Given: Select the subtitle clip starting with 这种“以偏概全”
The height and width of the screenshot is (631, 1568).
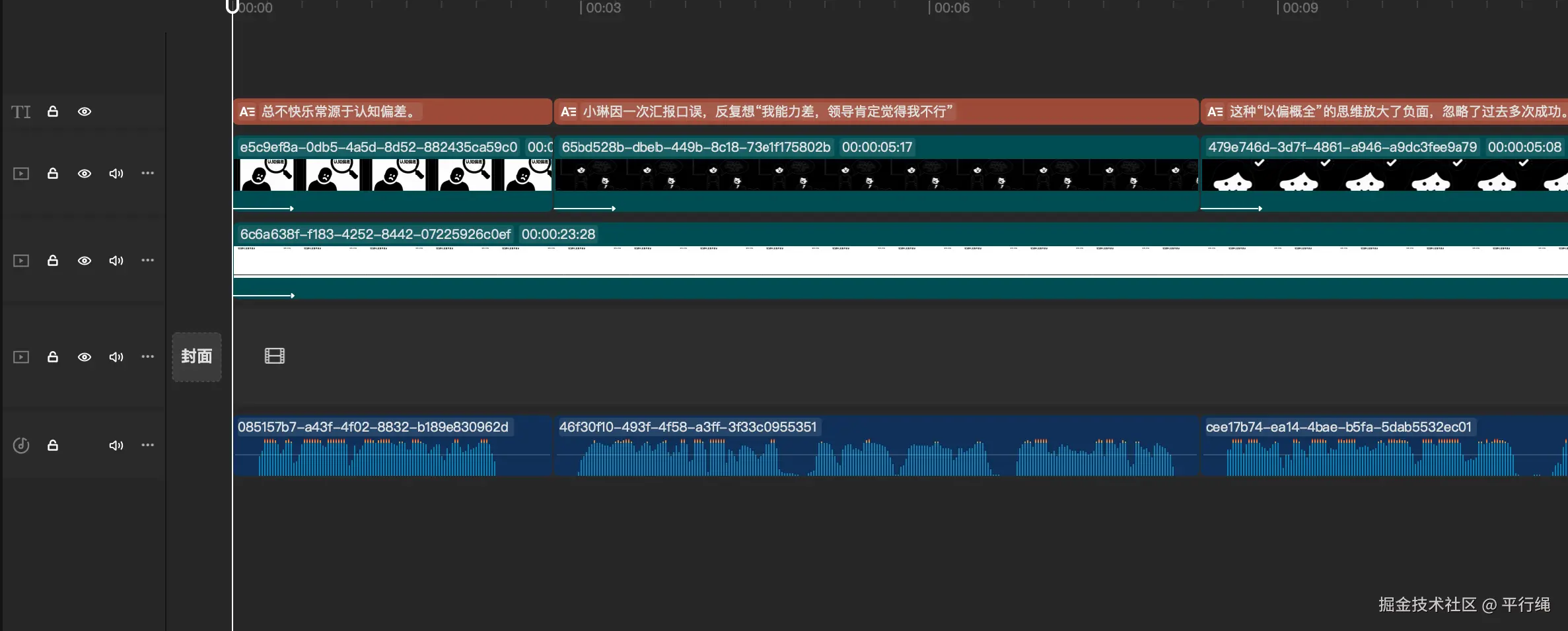Looking at the screenshot, I should (x=1384, y=112).
